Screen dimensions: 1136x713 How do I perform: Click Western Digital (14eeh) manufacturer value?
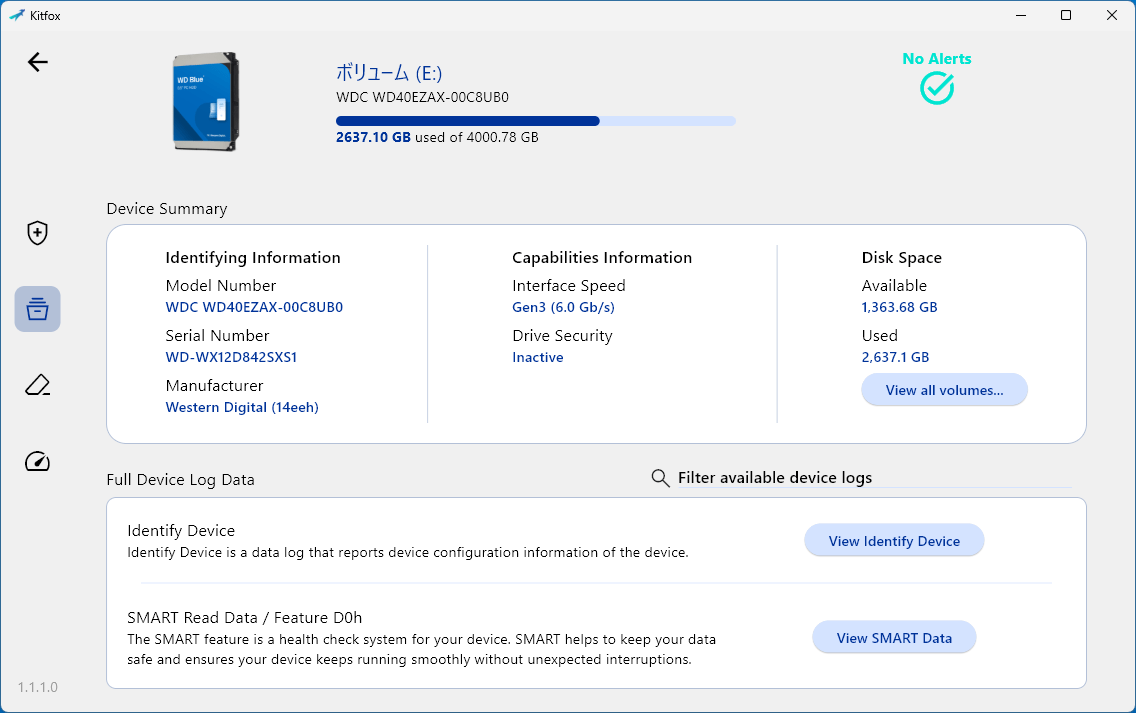click(x=242, y=407)
